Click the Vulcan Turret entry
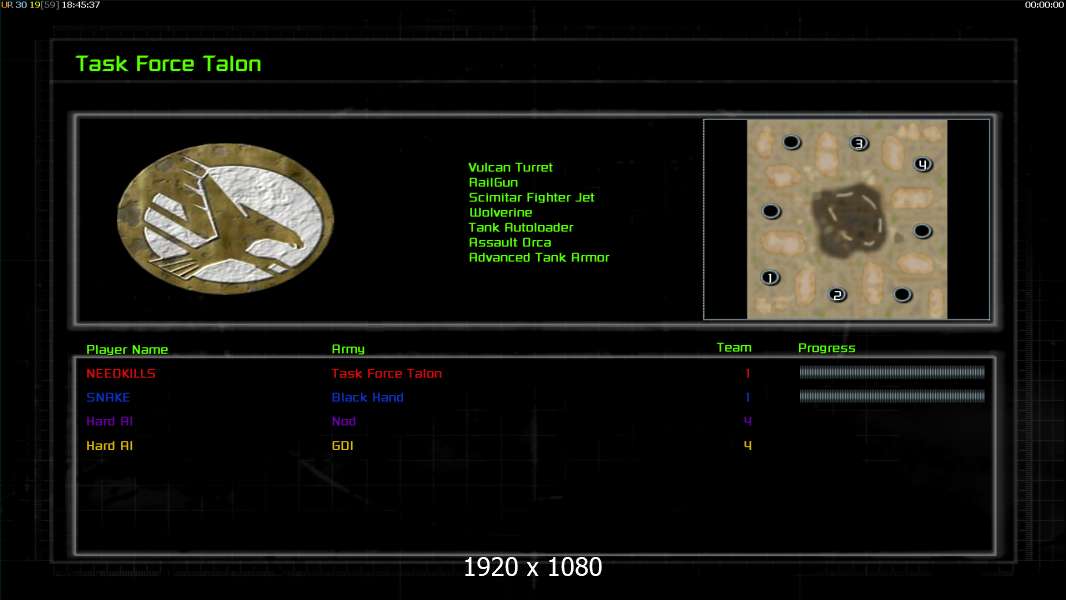 pyautogui.click(x=511, y=167)
